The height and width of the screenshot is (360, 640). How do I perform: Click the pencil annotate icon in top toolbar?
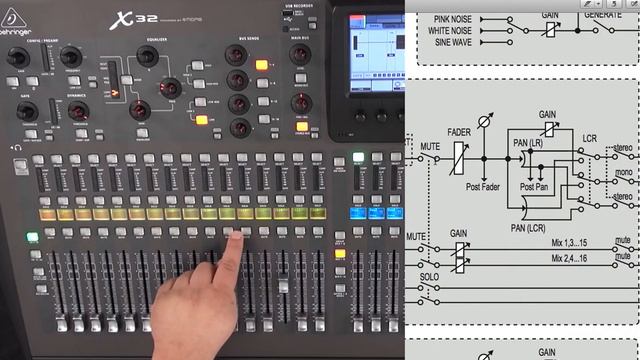tap(587, 4)
